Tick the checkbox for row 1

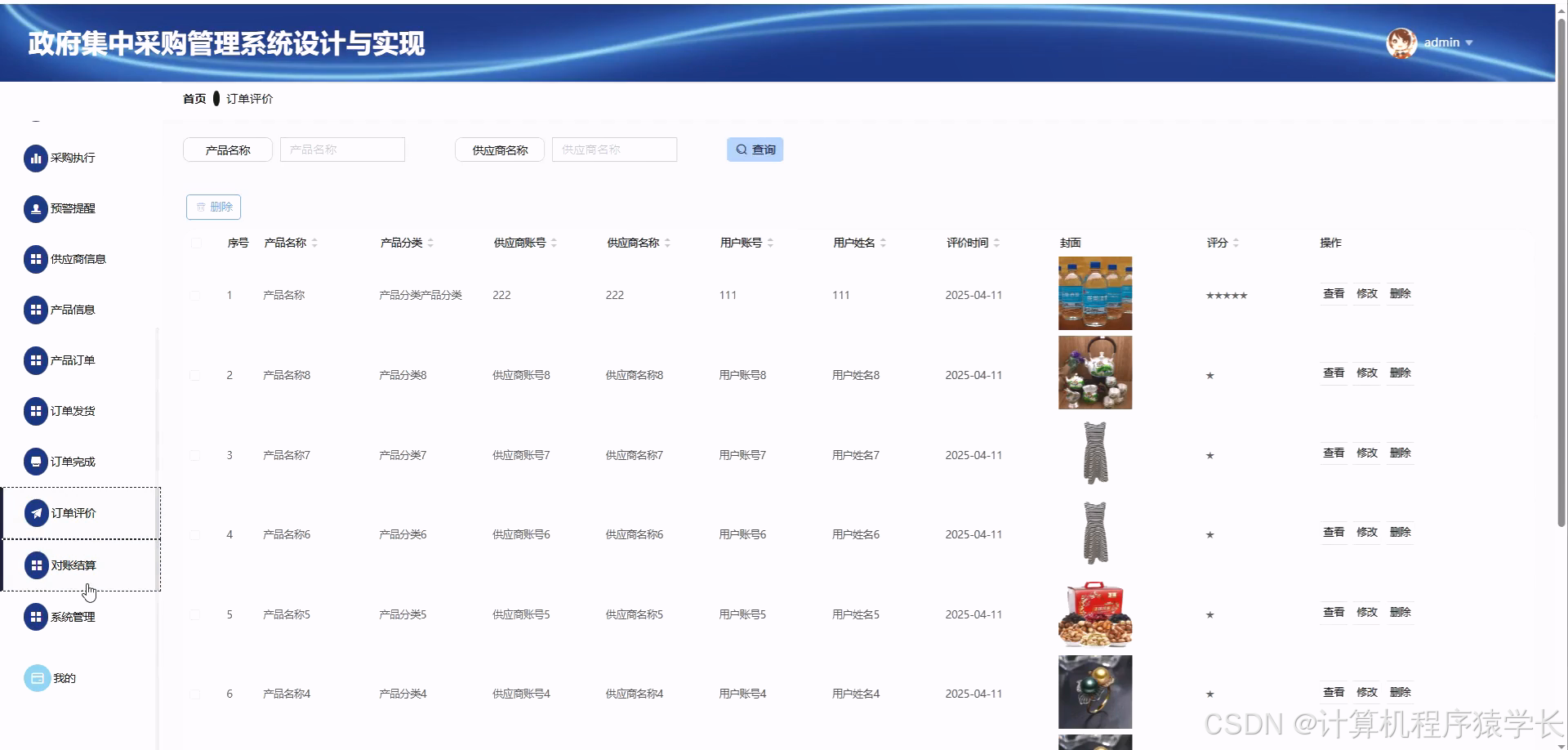coord(195,295)
